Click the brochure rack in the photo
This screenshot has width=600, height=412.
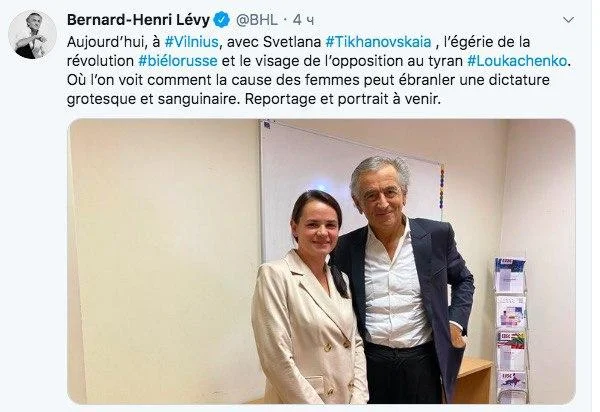(511, 330)
